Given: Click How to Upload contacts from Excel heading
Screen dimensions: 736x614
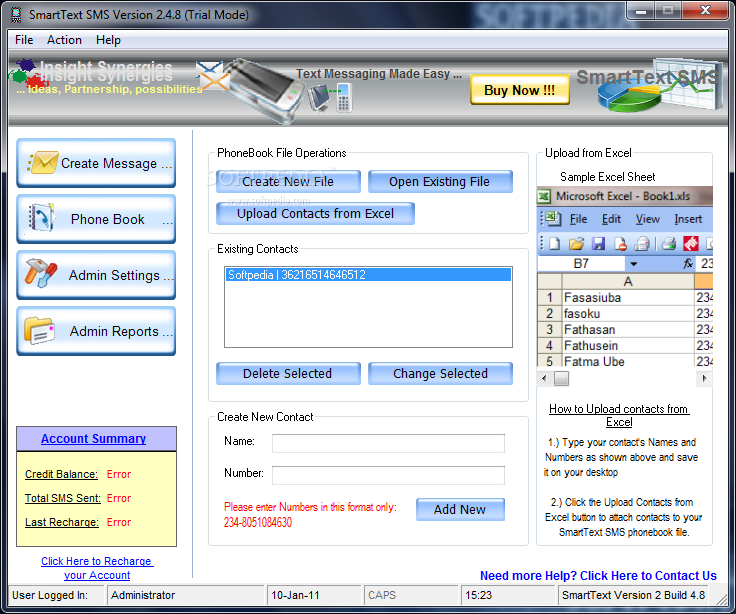Looking at the screenshot, I should (x=619, y=415).
